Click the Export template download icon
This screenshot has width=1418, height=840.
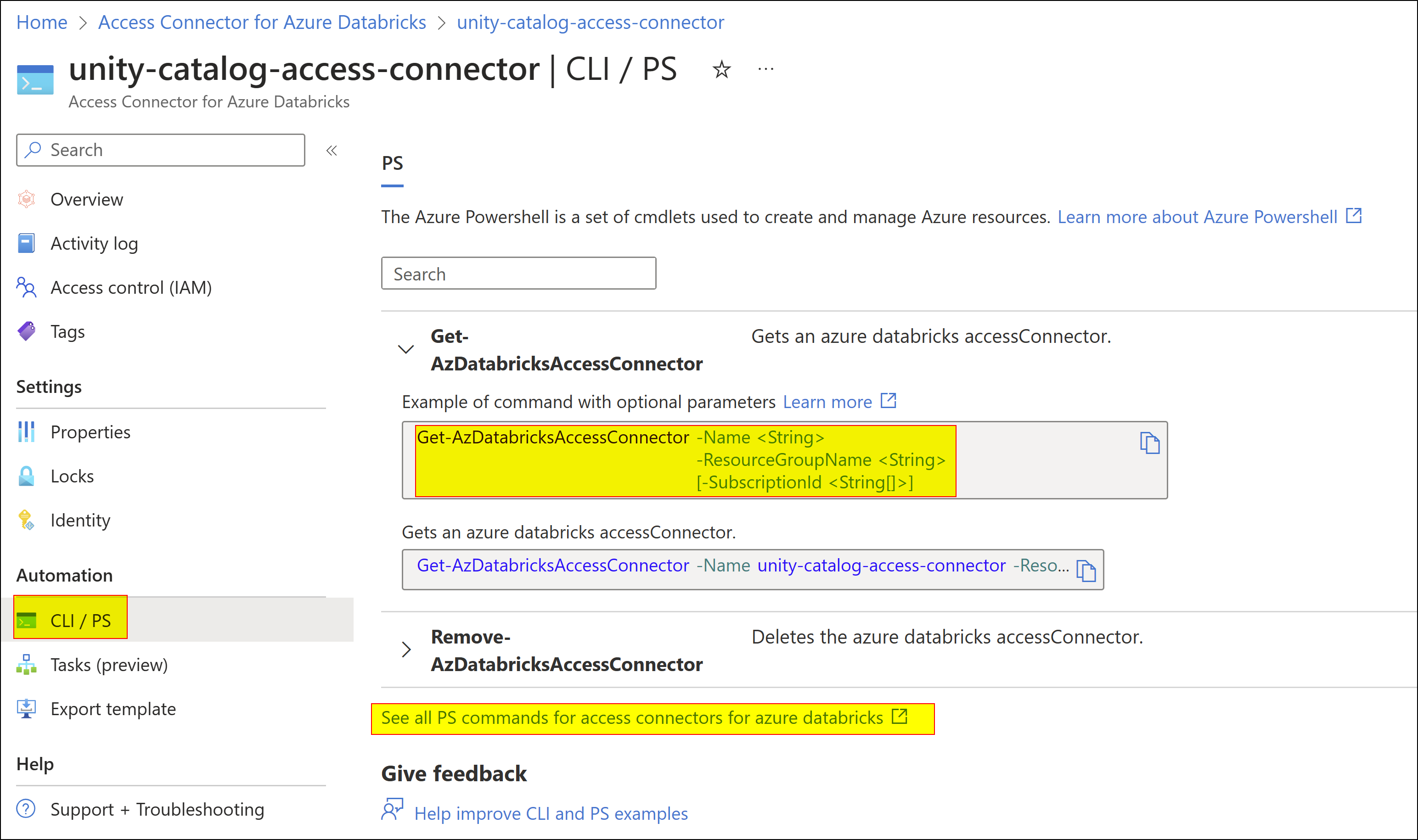pyautogui.click(x=26, y=709)
